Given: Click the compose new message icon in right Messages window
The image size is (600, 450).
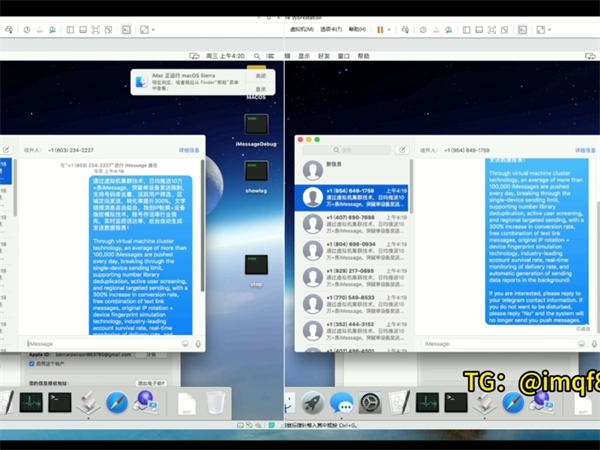Looking at the screenshot, I should (400, 150).
